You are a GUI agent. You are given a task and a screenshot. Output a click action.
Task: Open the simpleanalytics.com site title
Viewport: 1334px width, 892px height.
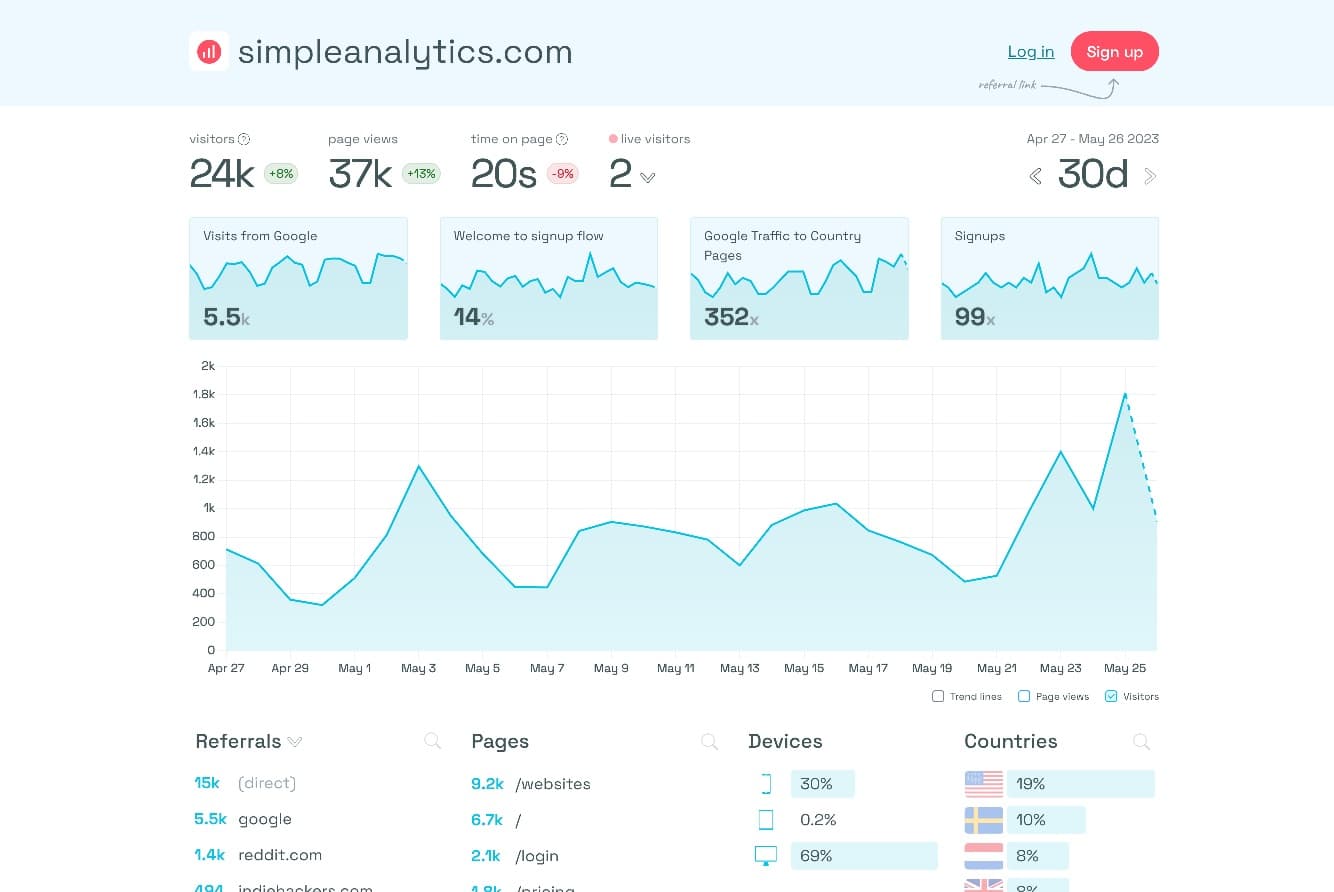[405, 52]
